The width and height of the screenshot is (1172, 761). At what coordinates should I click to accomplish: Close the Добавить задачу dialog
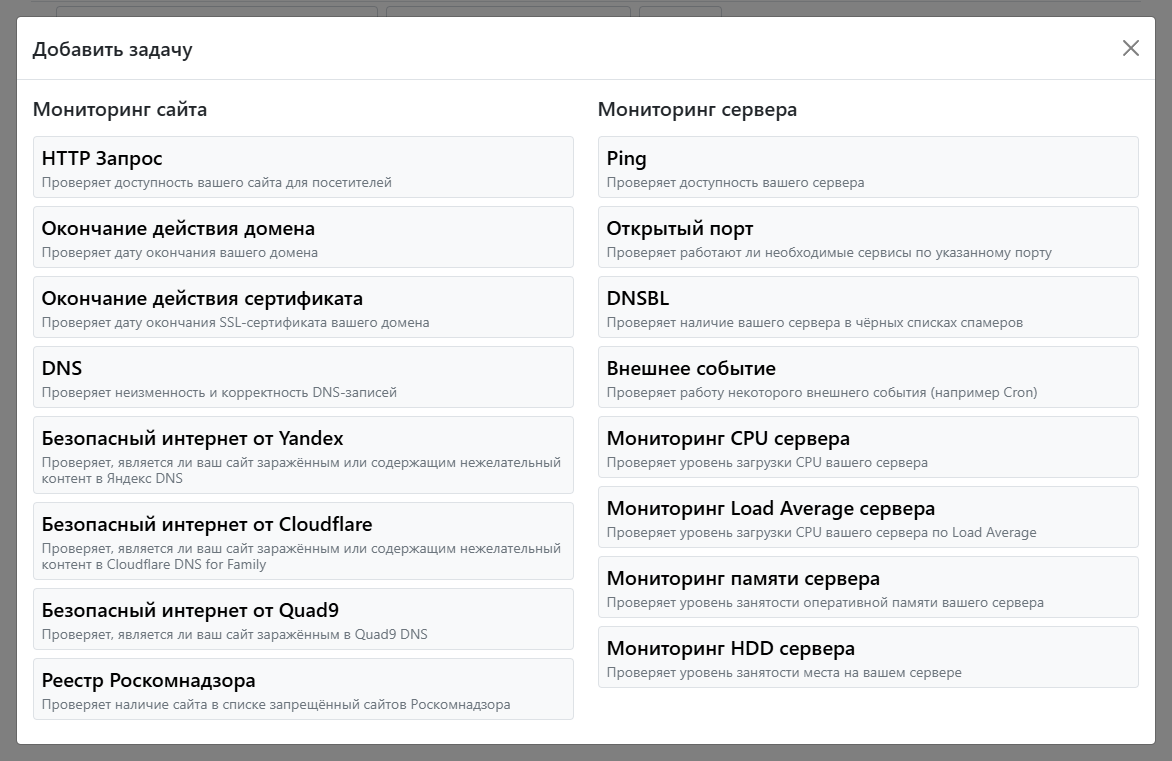click(x=1130, y=48)
